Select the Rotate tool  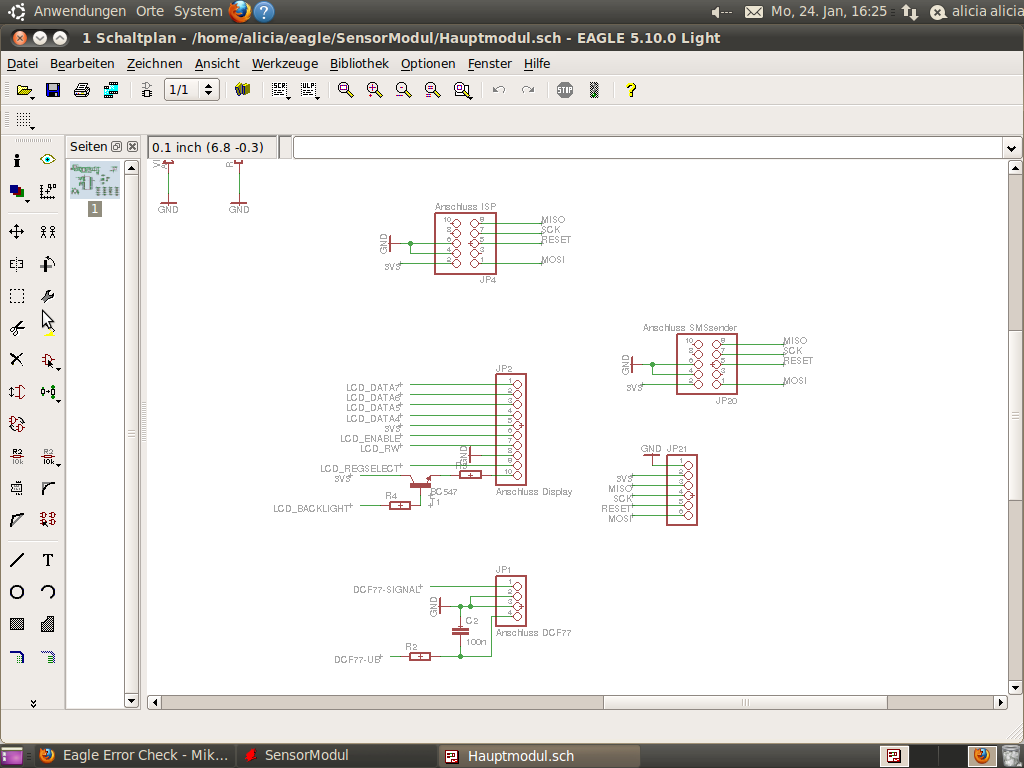[48, 264]
